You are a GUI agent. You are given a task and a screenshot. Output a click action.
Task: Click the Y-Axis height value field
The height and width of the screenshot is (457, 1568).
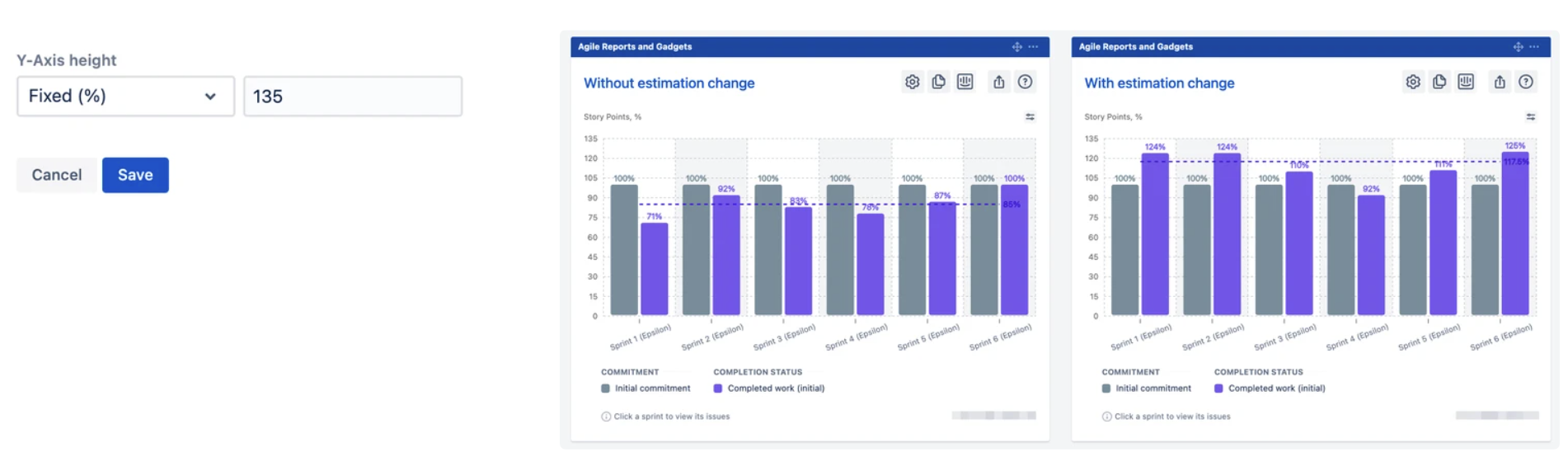[x=353, y=97]
